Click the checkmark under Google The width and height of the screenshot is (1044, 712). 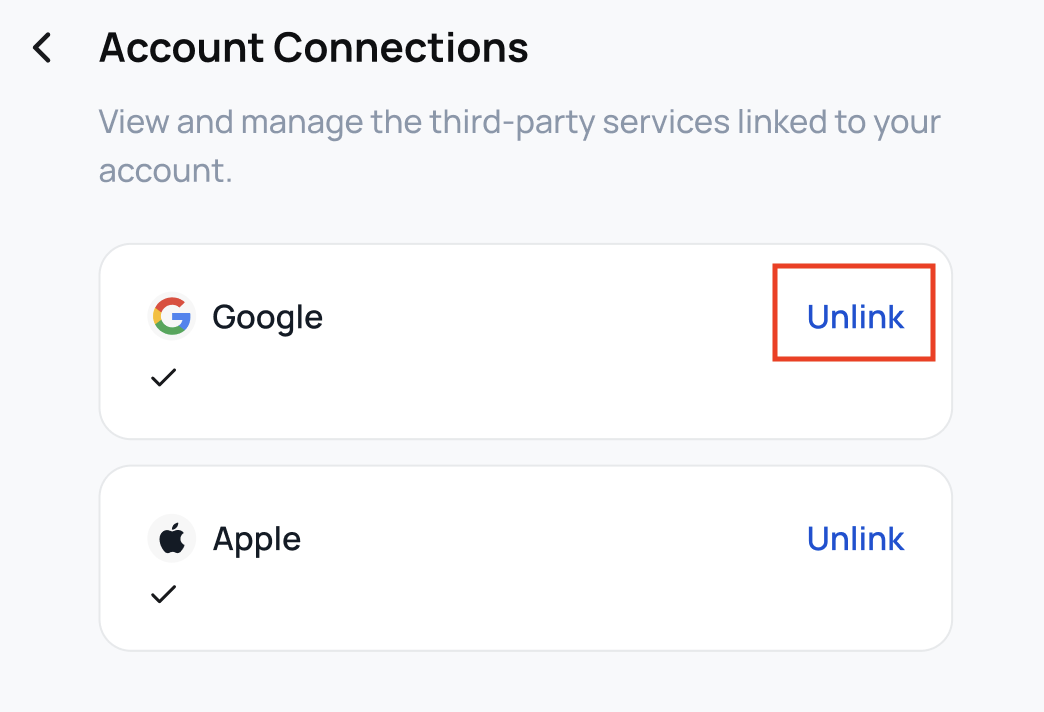tap(163, 377)
